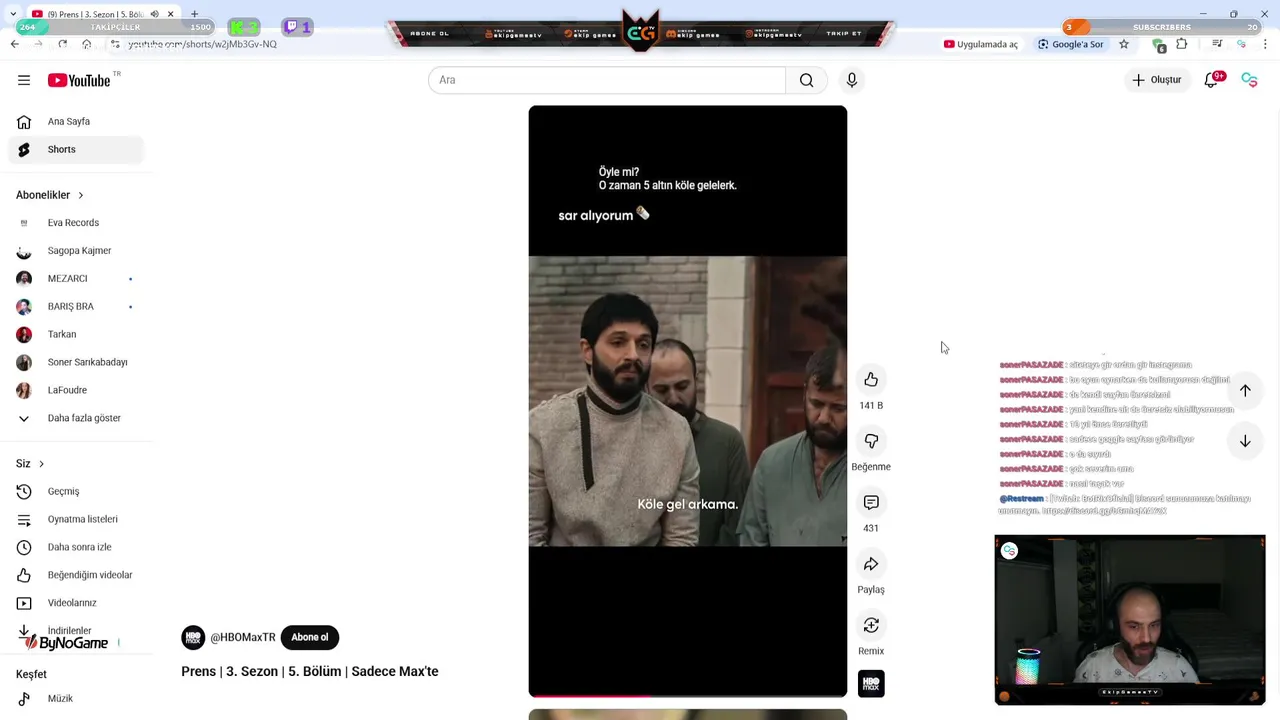Image resolution: width=1280 pixels, height=720 pixels.
Task: Bookmark this page with the star
Action: 1124,44
